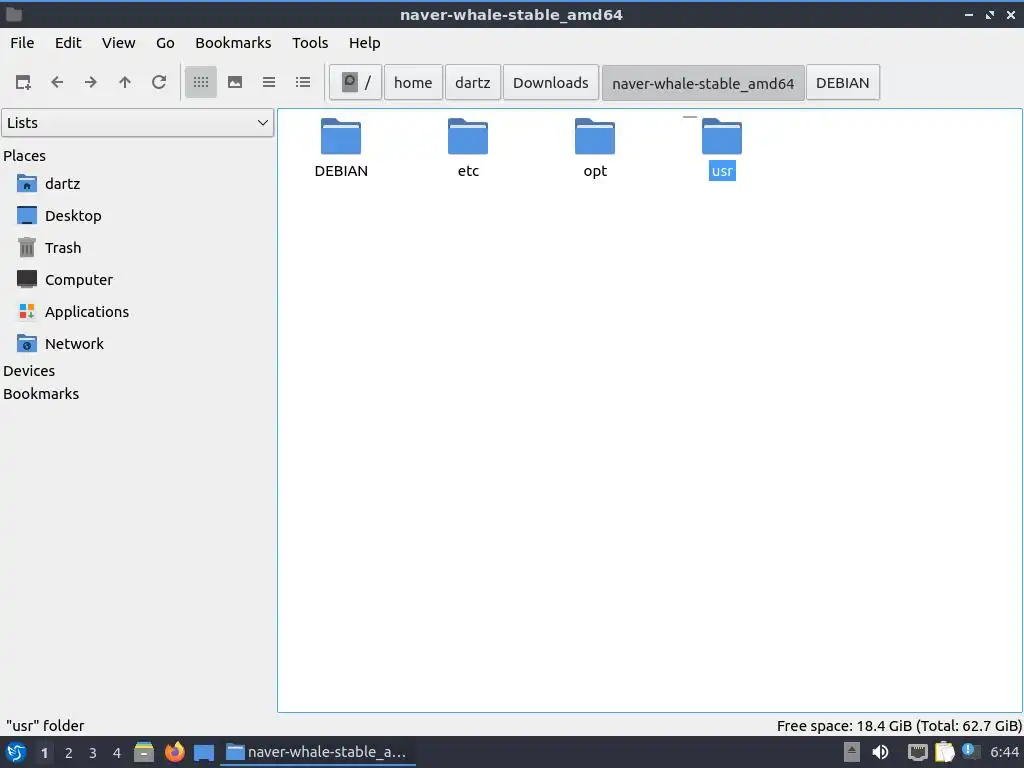The width and height of the screenshot is (1024, 768).
Task: Launch file manager from taskbar quick launch
Action: (x=144, y=752)
